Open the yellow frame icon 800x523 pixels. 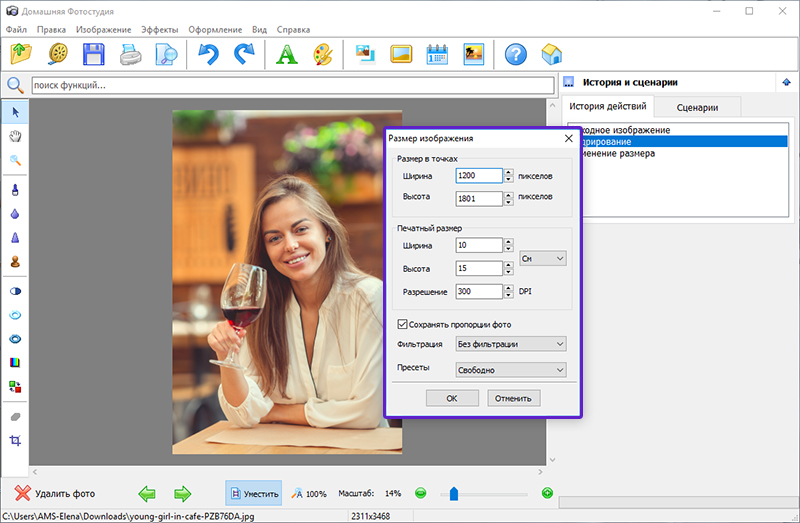pos(402,54)
